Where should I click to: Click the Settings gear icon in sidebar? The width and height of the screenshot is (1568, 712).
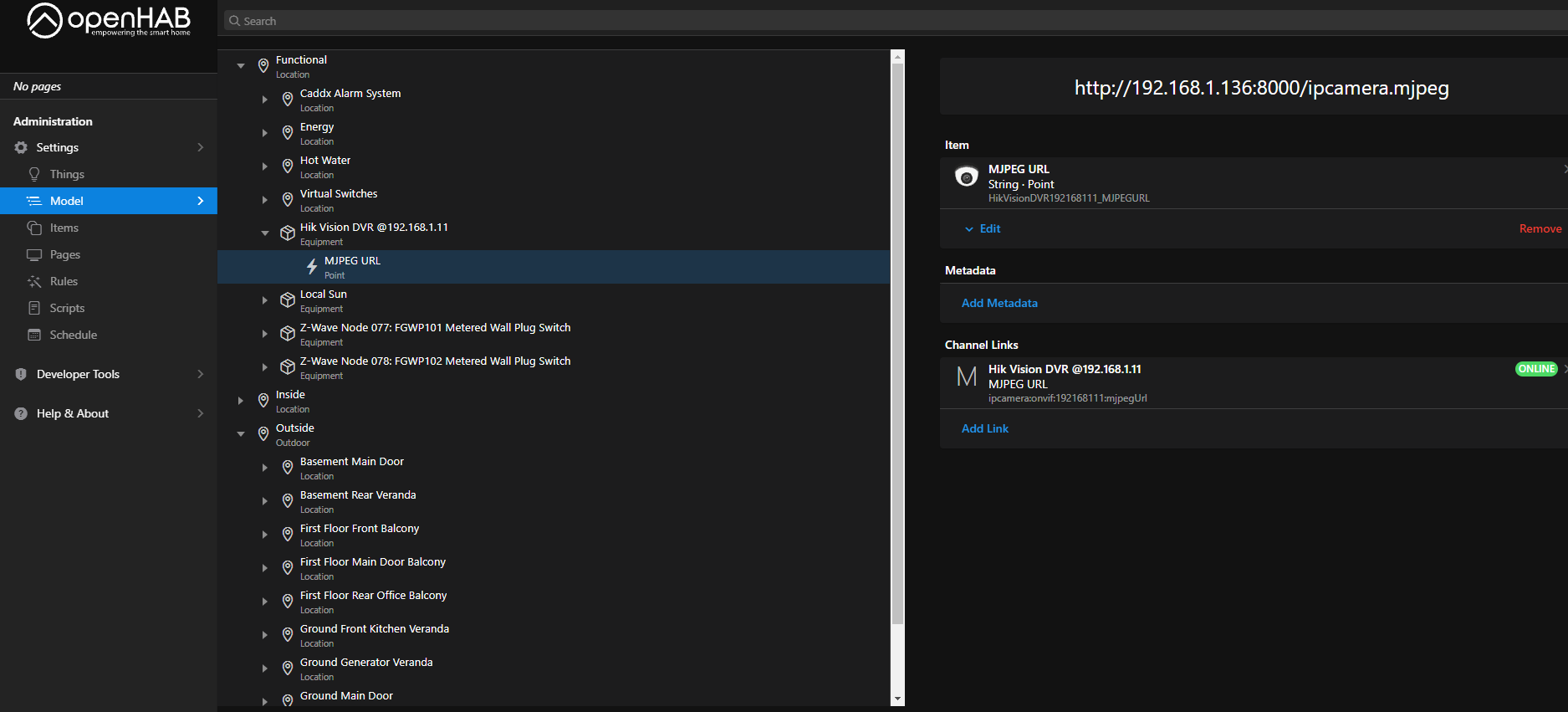[21, 147]
